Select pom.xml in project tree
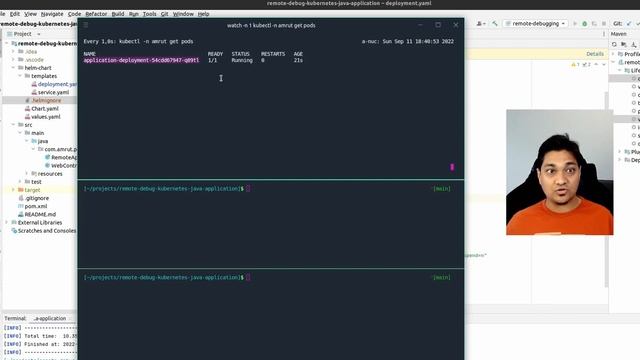The height and width of the screenshot is (360, 640). tap(36, 206)
